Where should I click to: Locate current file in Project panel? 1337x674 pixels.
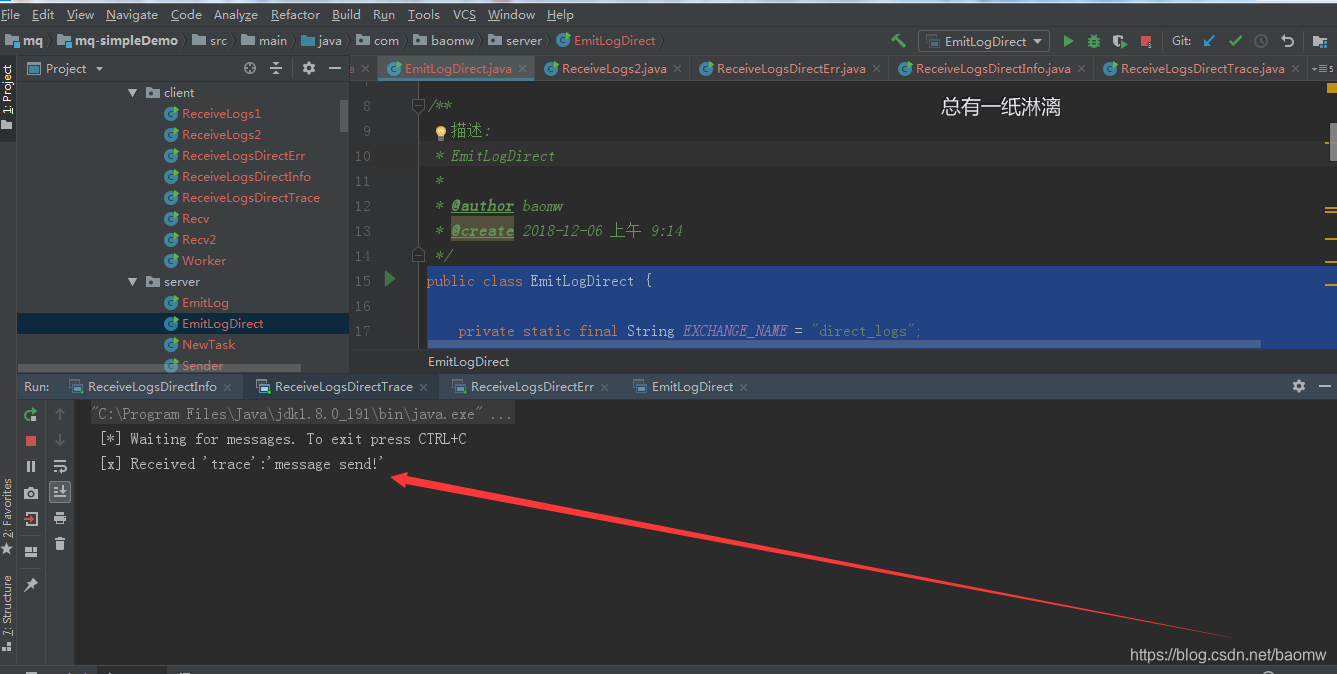click(250, 68)
